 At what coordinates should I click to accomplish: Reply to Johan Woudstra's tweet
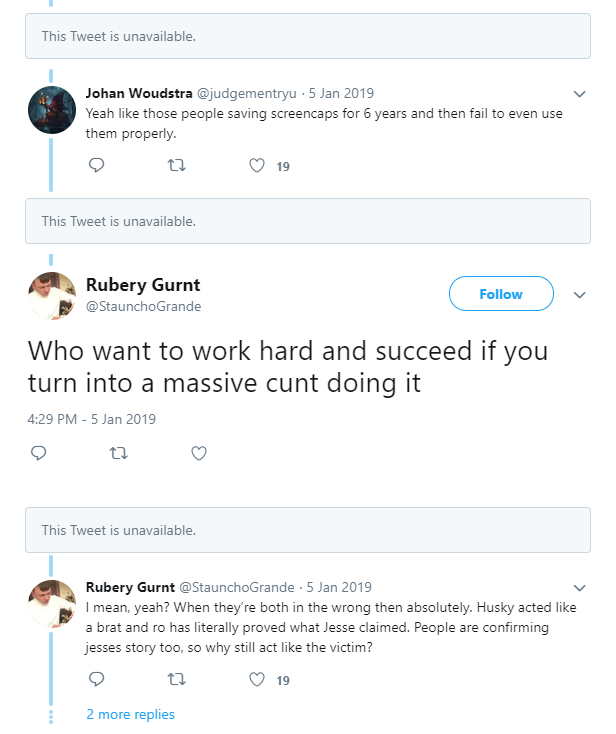(x=96, y=165)
